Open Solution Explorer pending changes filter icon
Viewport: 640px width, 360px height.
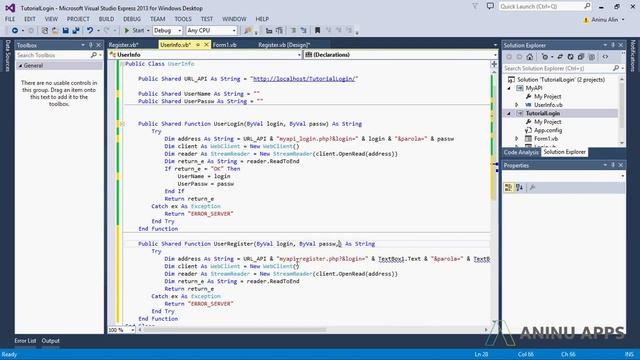(545, 57)
